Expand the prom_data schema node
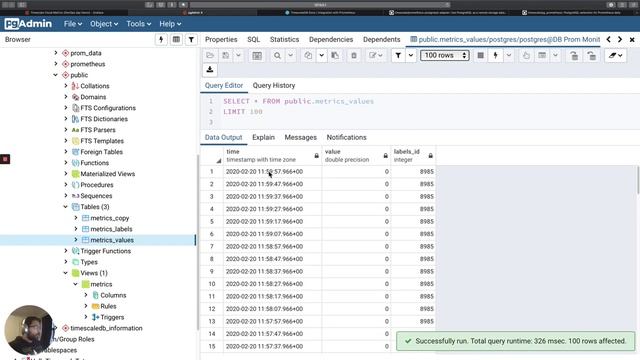This screenshot has width=640, height=360. coord(56,53)
